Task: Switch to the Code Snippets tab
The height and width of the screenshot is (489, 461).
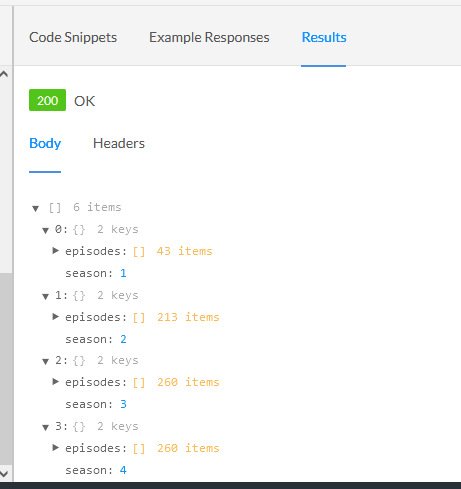Action: point(73,37)
